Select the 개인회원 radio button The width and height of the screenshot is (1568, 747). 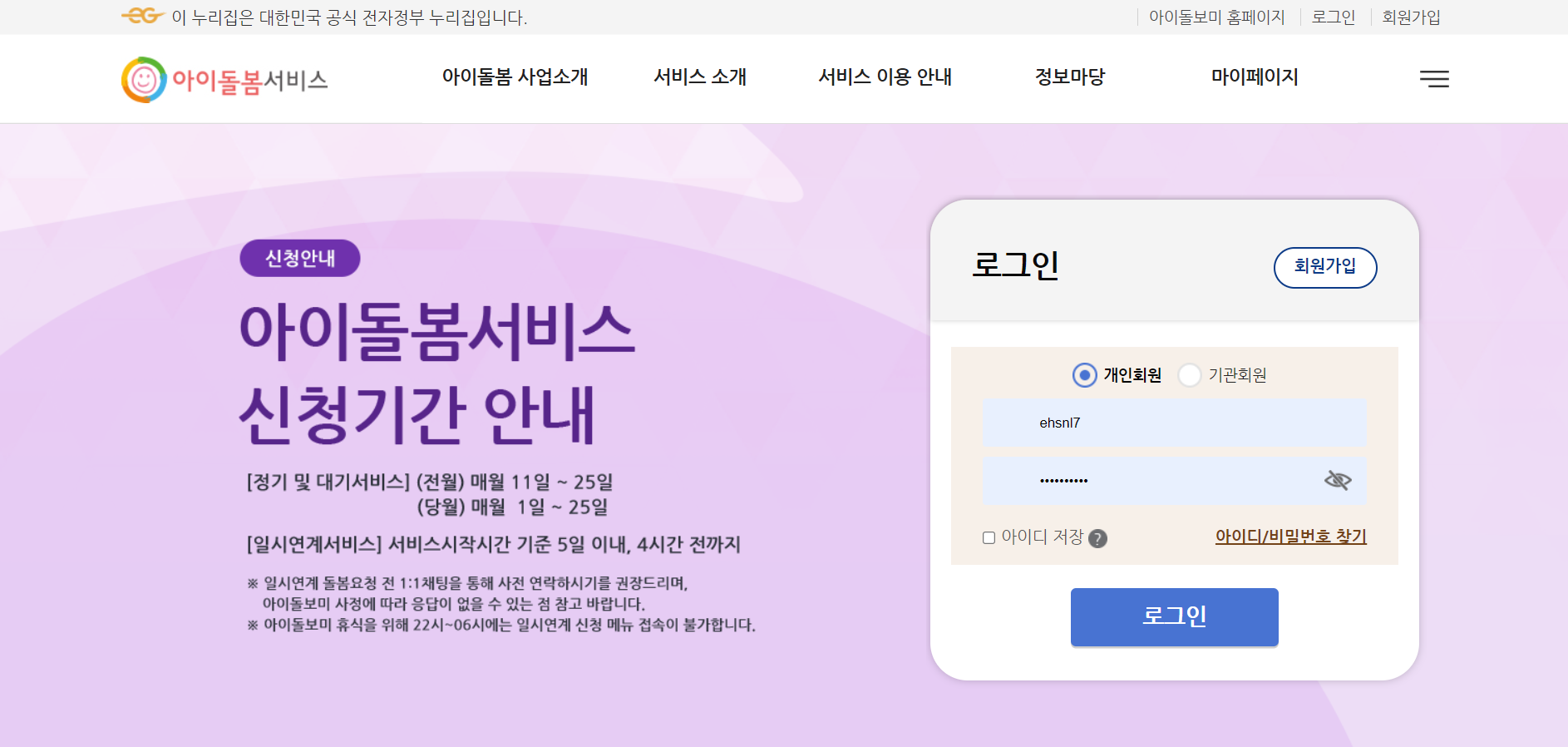1084,375
